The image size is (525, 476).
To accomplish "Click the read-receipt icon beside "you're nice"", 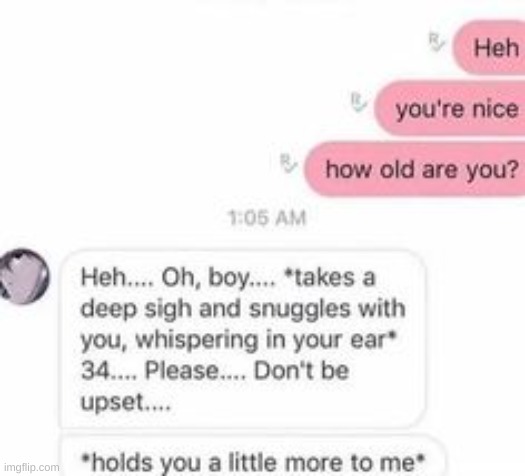I will pos(359,102).
